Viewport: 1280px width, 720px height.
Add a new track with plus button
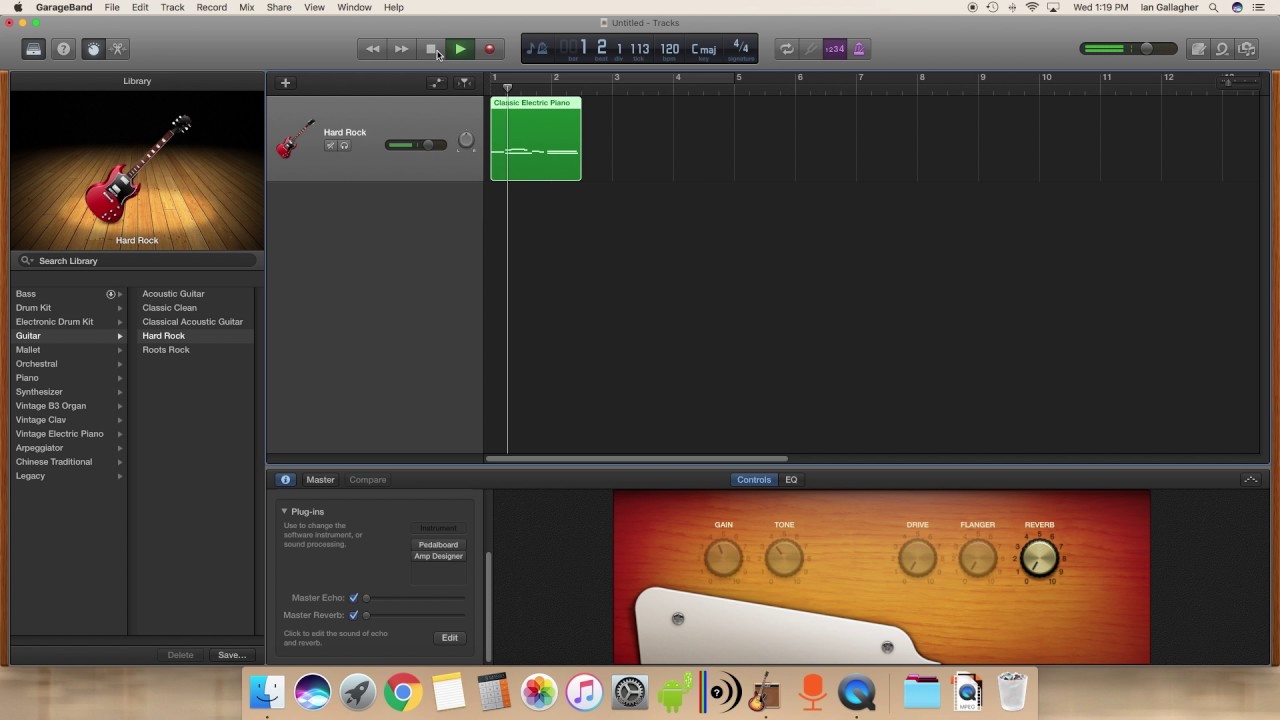pyautogui.click(x=285, y=83)
